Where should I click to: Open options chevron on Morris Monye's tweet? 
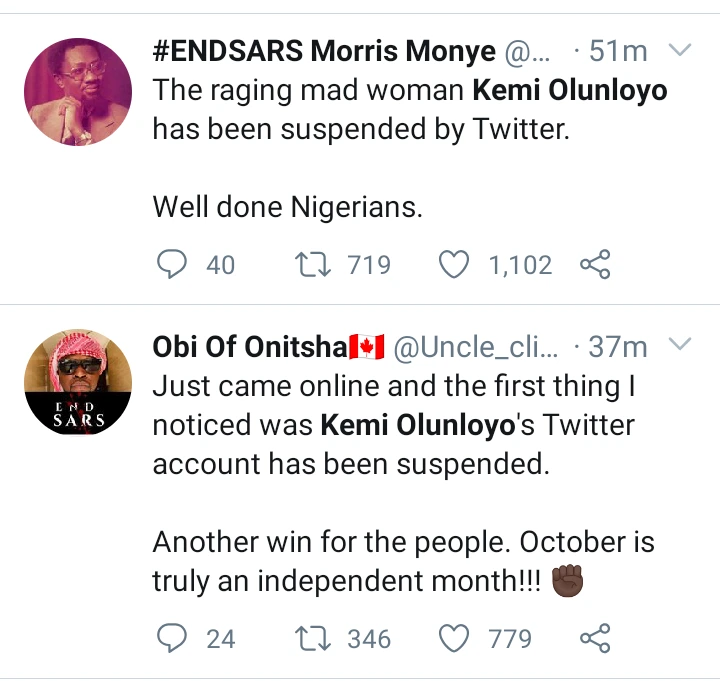pos(678,49)
